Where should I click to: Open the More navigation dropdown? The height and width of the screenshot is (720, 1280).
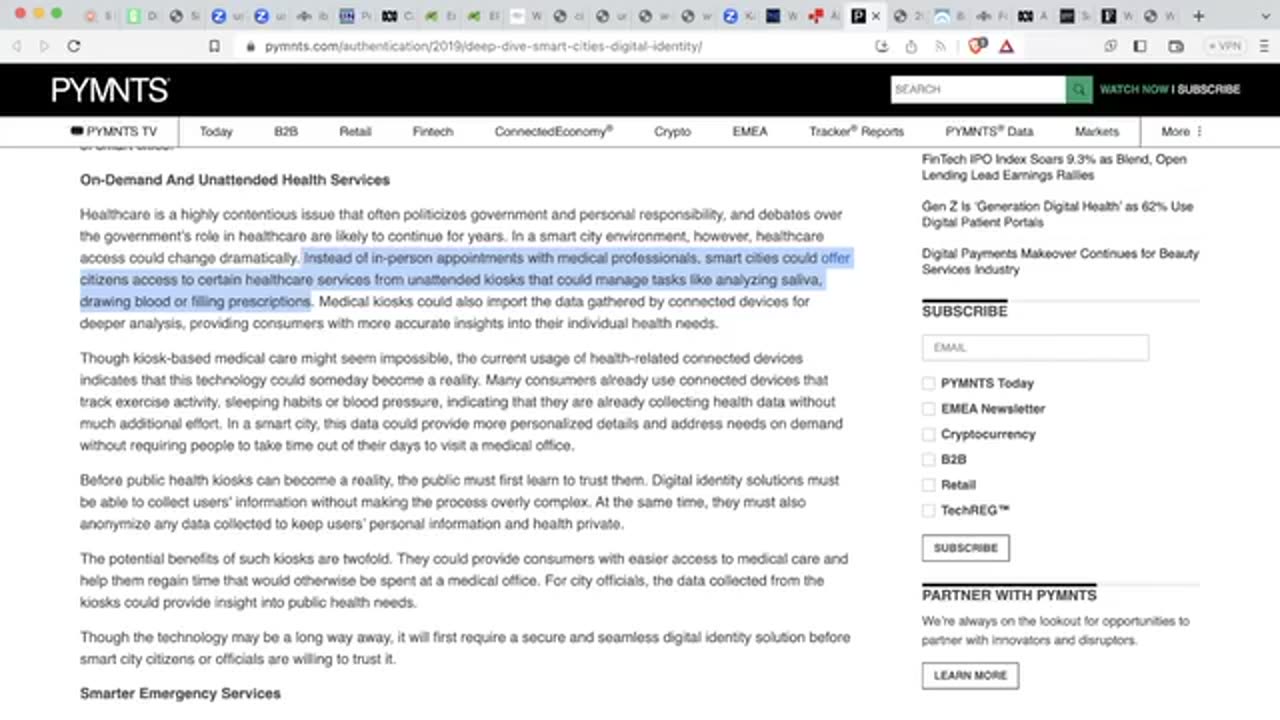pyautogui.click(x=1182, y=131)
